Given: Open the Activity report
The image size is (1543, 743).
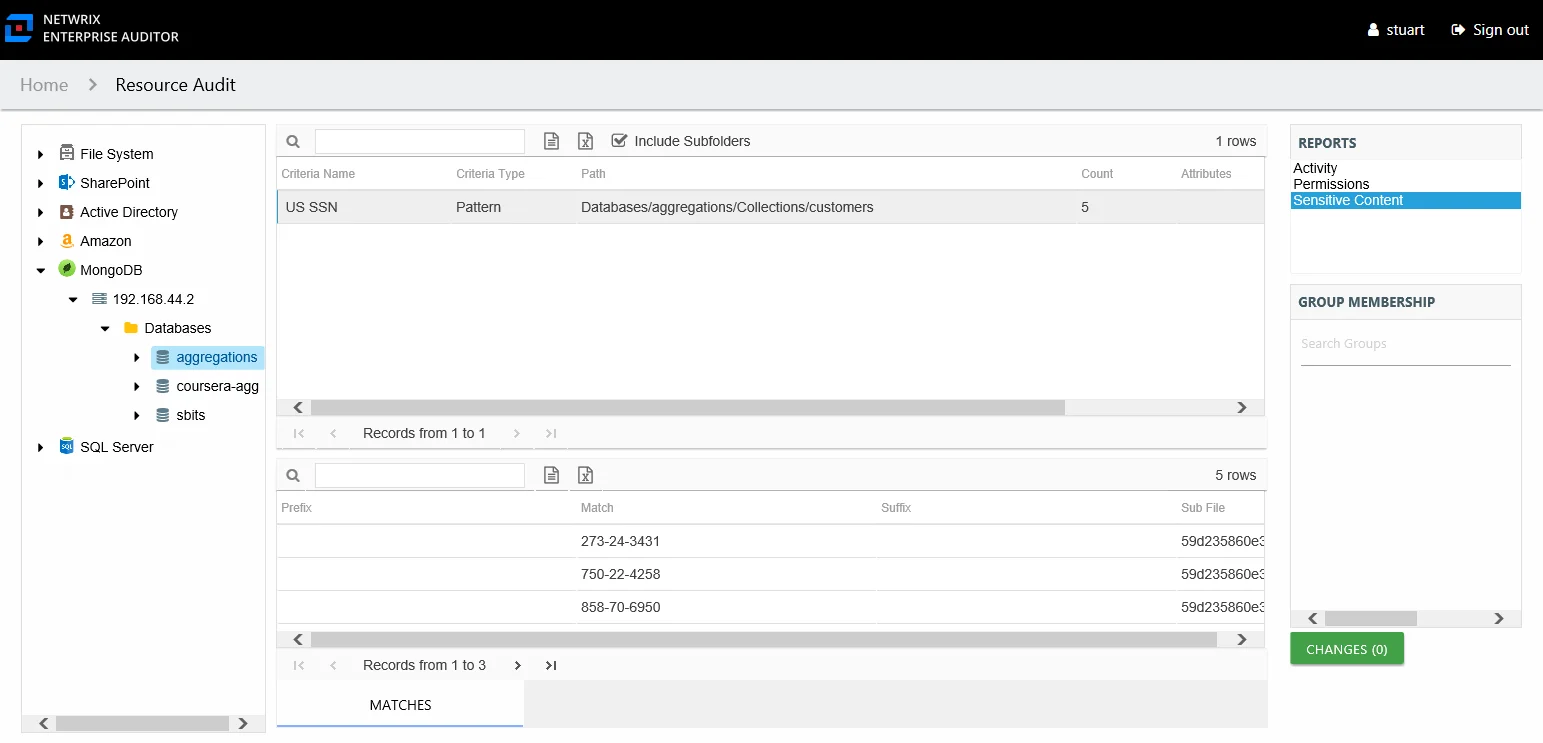Looking at the screenshot, I should tap(1315, 168).
